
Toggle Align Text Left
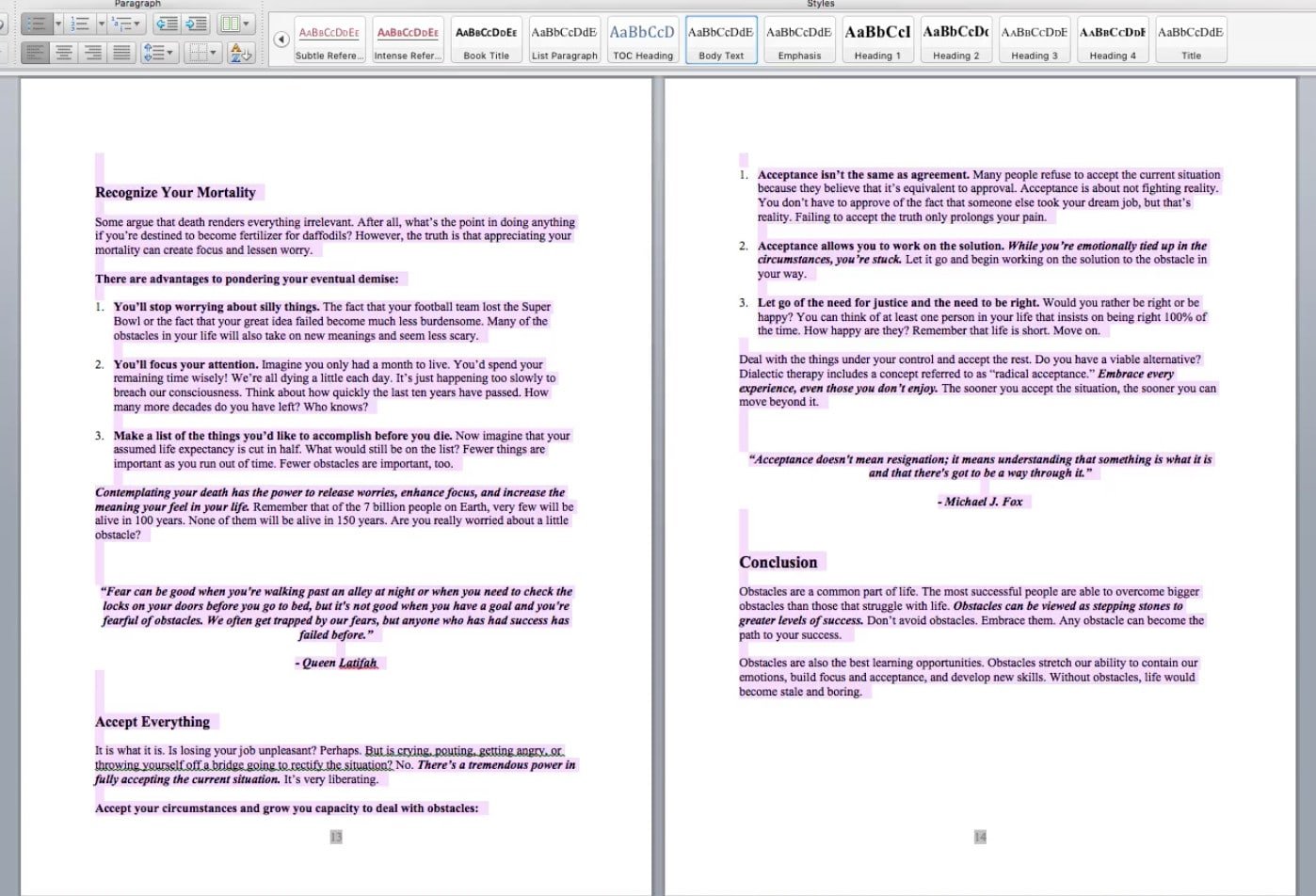point(35,53)
